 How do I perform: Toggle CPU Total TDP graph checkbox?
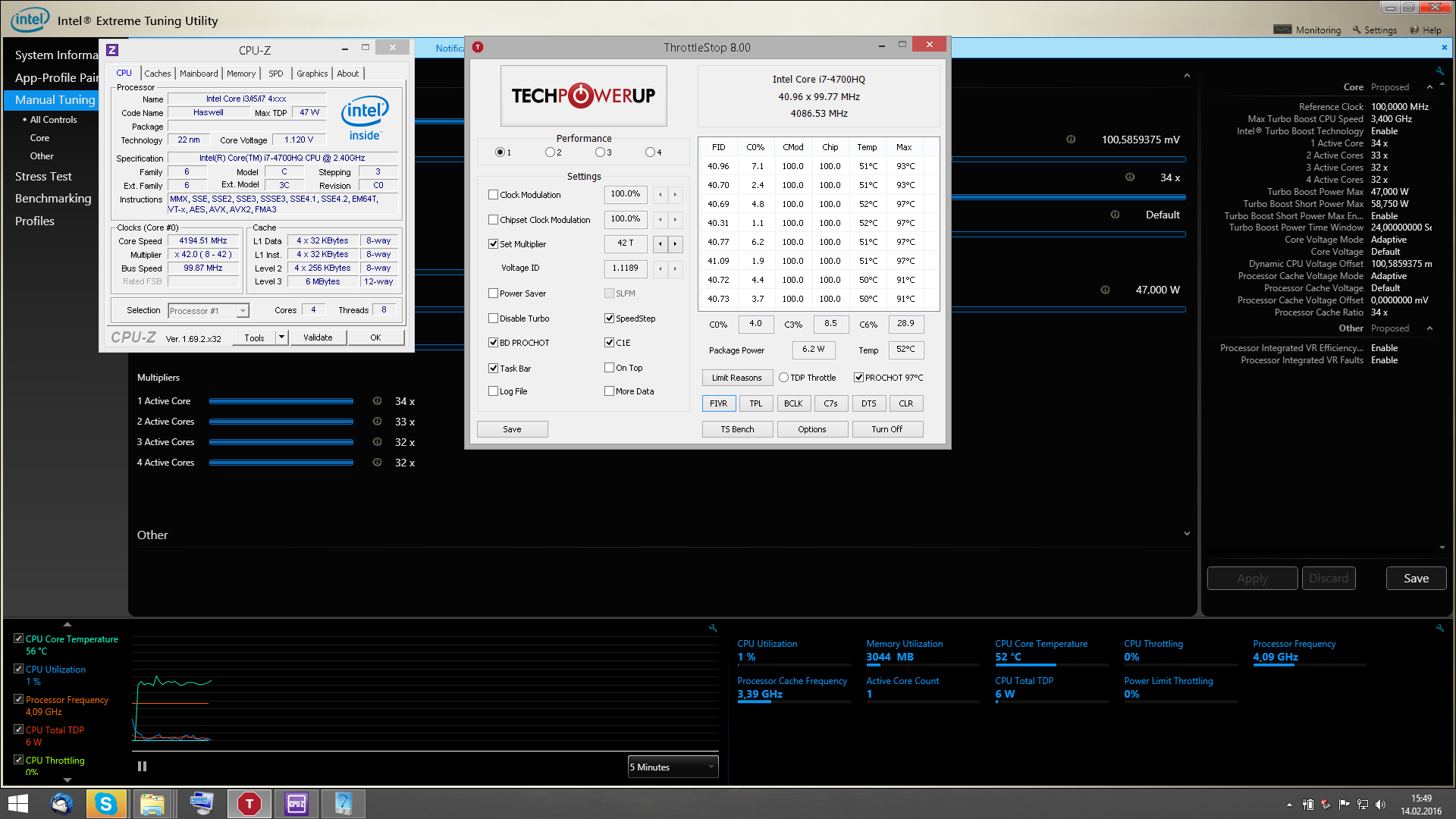click(x=18, y=730)
